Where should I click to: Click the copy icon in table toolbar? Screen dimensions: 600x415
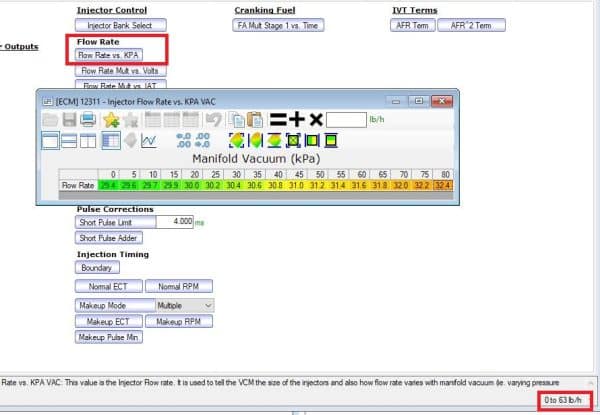tap(236, 120)
